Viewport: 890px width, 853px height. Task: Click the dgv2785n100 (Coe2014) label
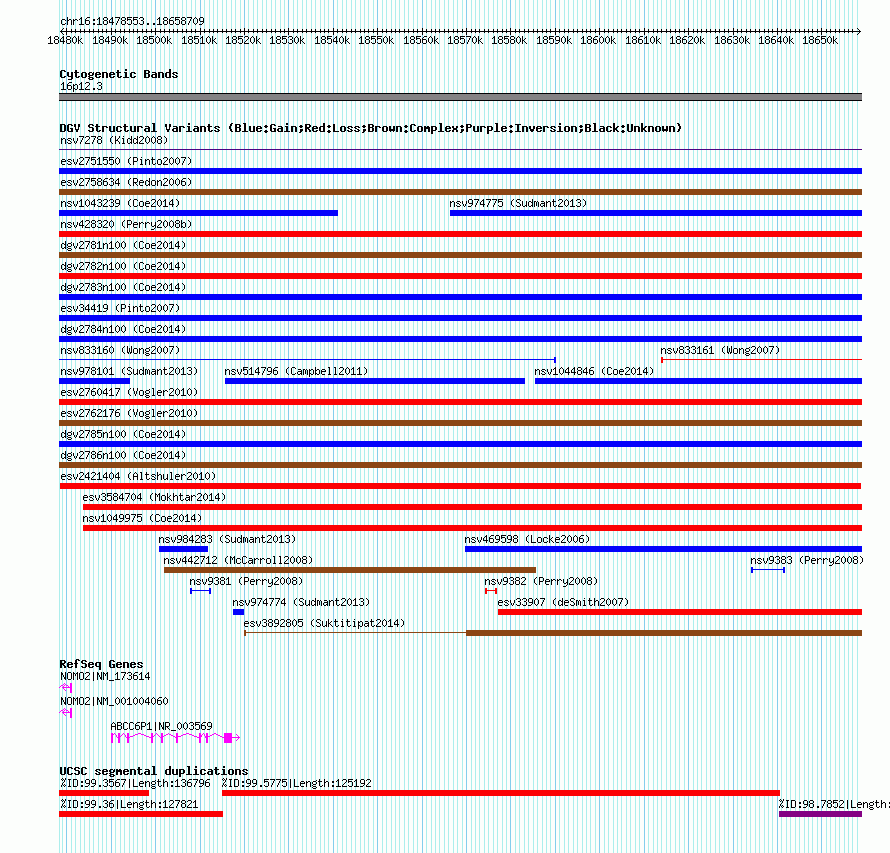coord(123,434)
